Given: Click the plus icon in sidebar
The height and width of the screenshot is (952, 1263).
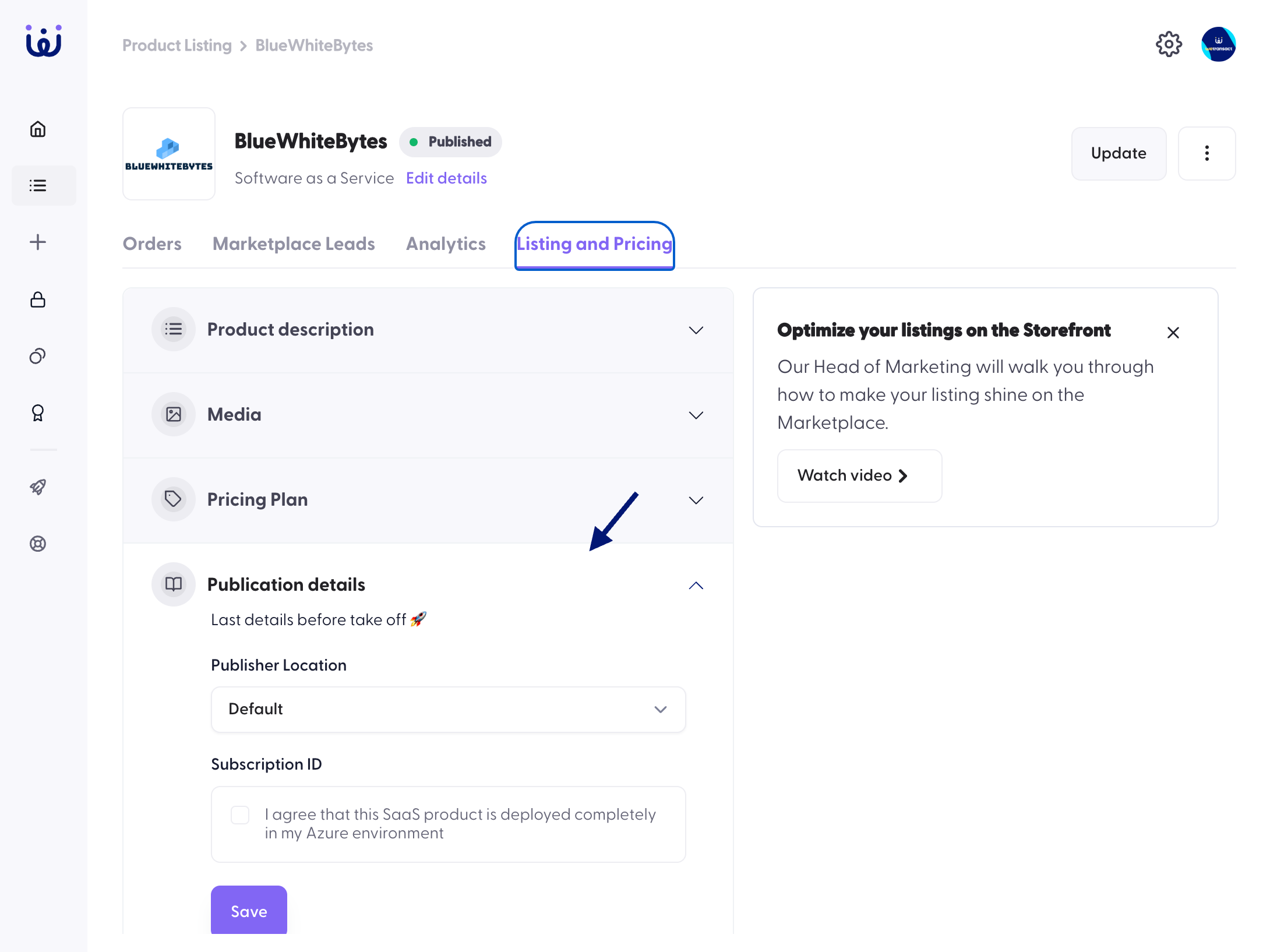Looking at the screenshot, I should (38, 242).
